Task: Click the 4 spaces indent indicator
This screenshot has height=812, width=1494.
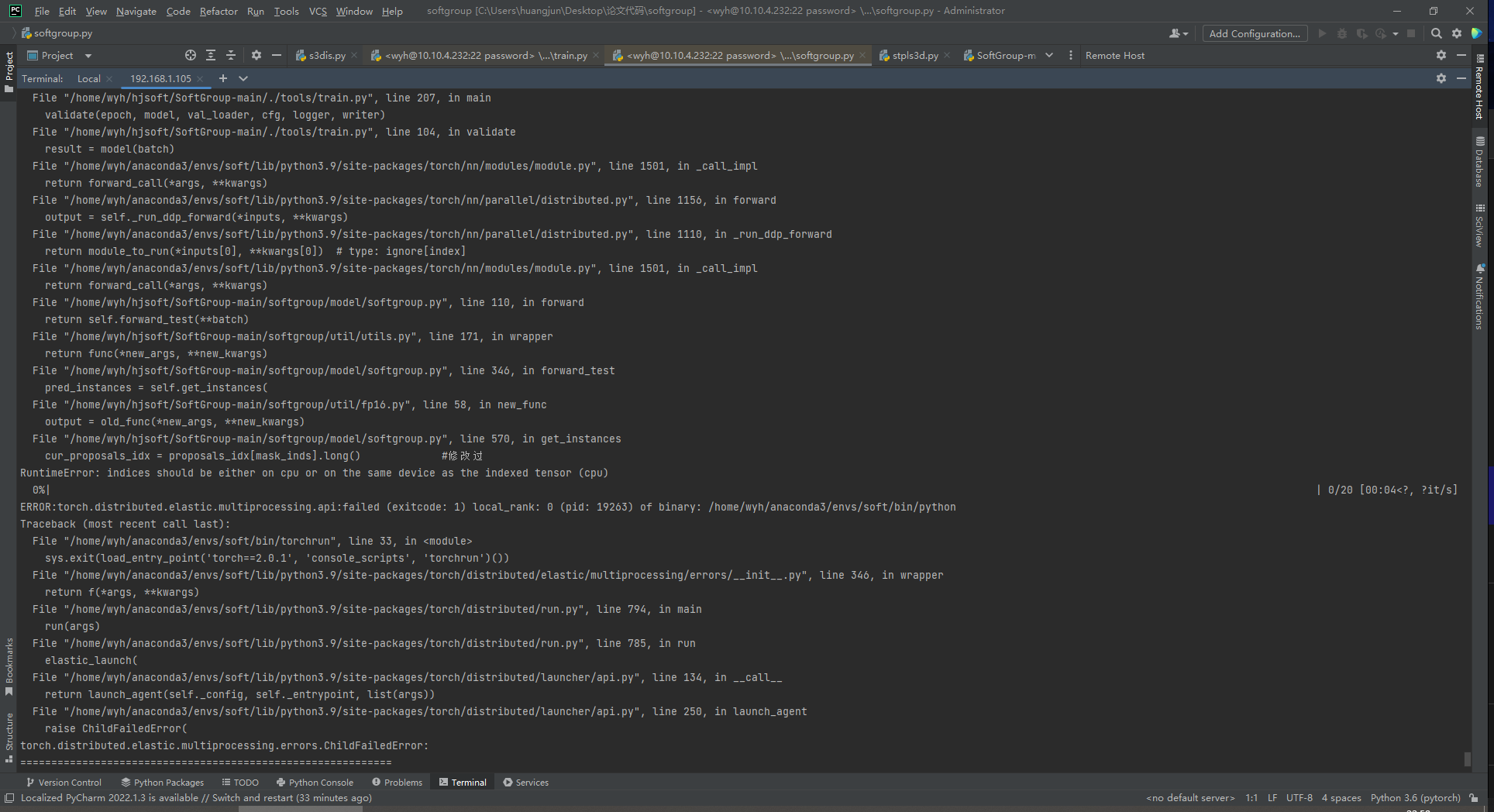Action: (x=1341, y=798)
